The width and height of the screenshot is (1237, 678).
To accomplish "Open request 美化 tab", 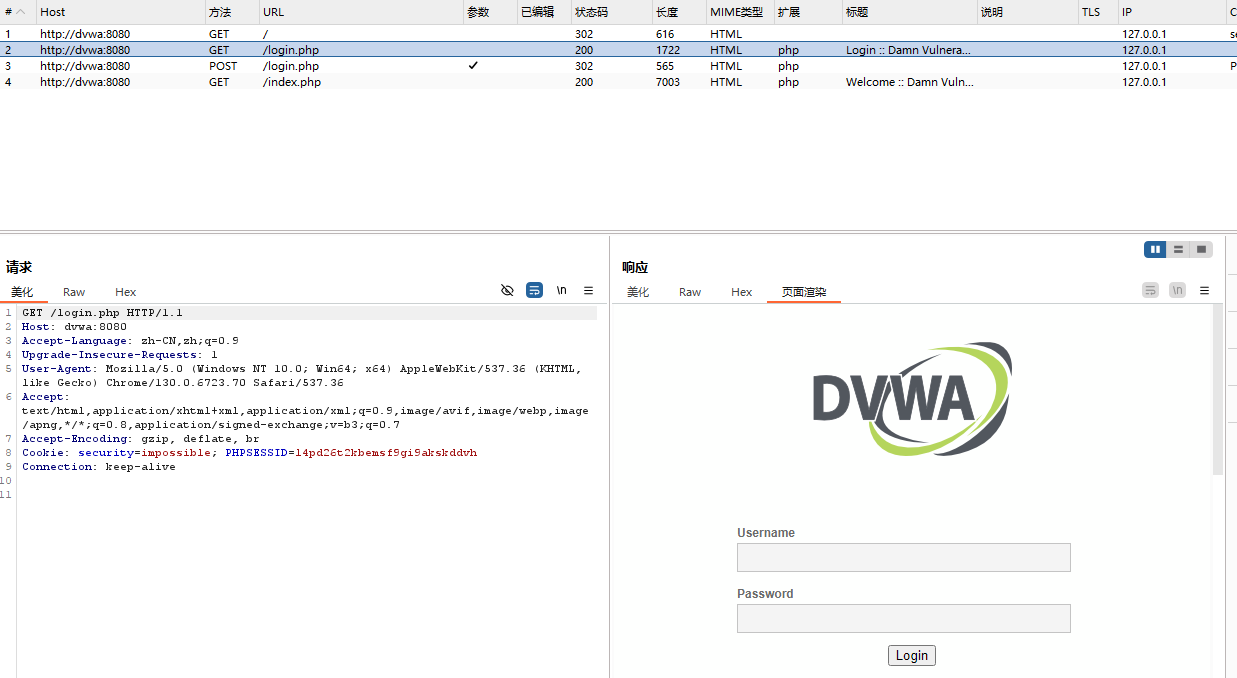I will (22, 292).
